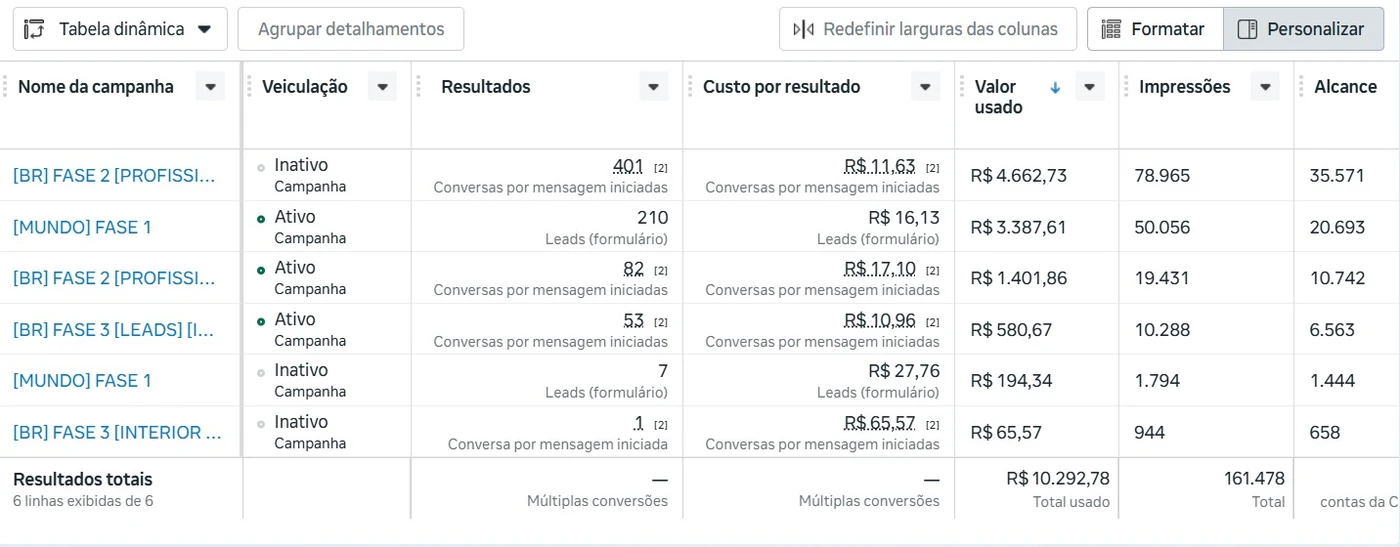
Task: Click the Ativo green dot in the R$ 1.401,86 row
Action: click(261, 270)
